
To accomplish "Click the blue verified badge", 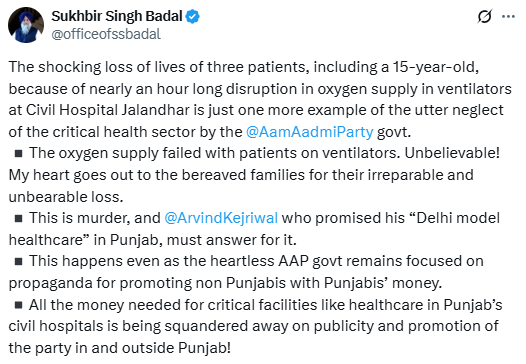I will click(193, 16).
